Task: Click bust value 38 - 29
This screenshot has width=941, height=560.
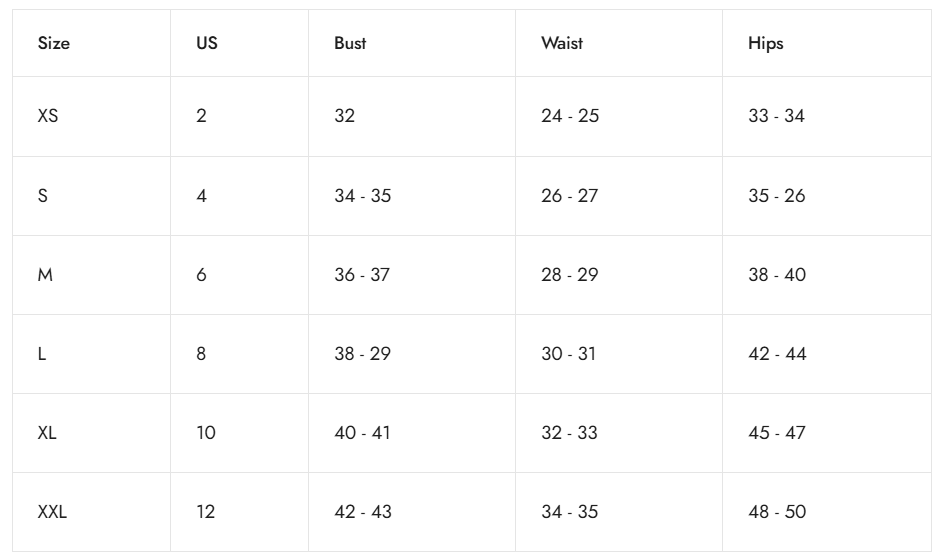Action: point(362,354)
